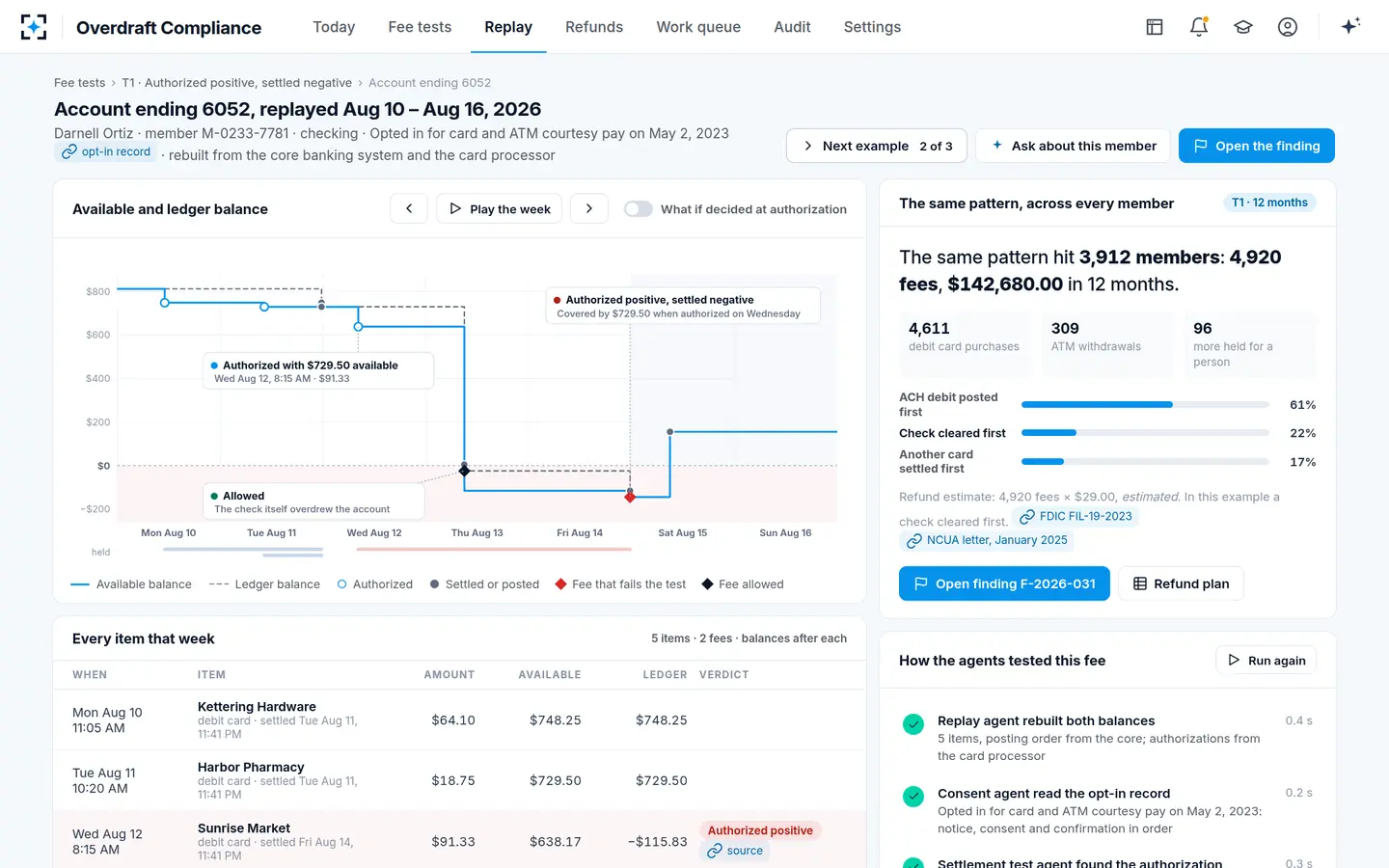Click the 309 ATM withdrawals stat
The width and height of the screenshot is (1389, 868).
(x=1107, y=344)
